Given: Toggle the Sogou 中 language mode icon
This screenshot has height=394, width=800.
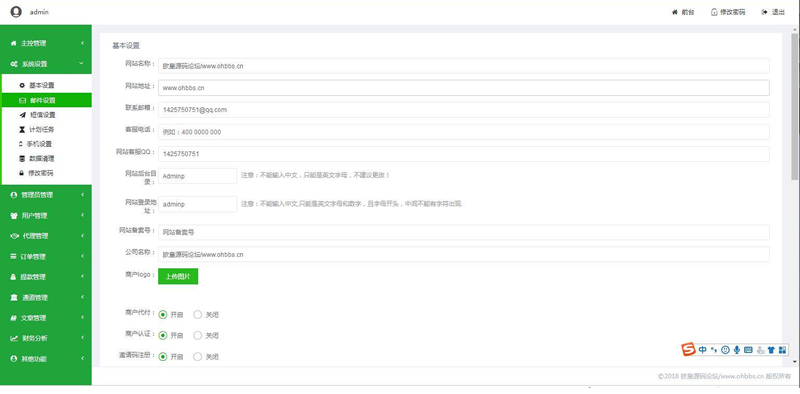Looking at the screenshot, I should (703, 350).
